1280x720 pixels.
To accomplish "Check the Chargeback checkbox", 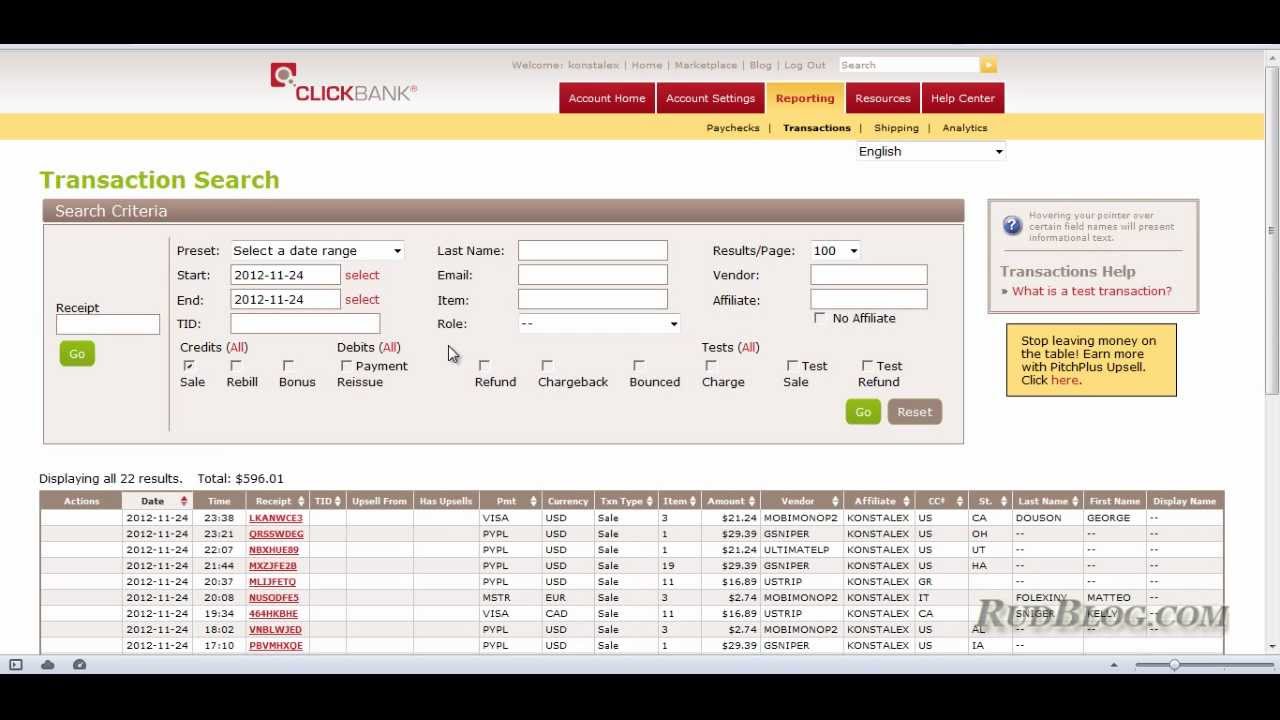I will (547, 366).
